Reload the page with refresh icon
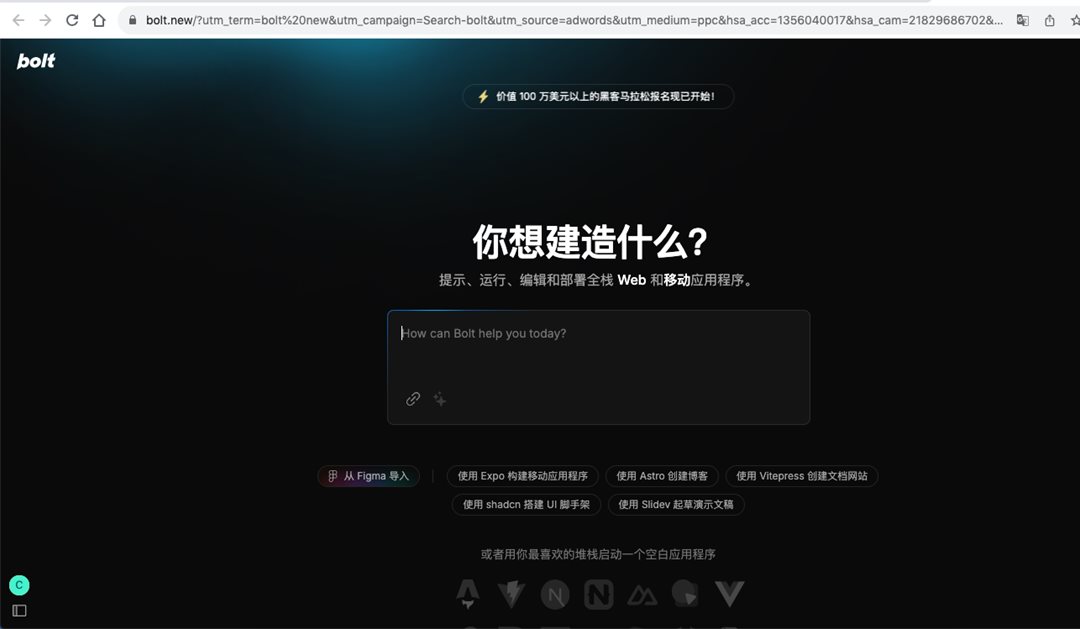This screenshot has width=1080, height=629. (x=72, y=20)
